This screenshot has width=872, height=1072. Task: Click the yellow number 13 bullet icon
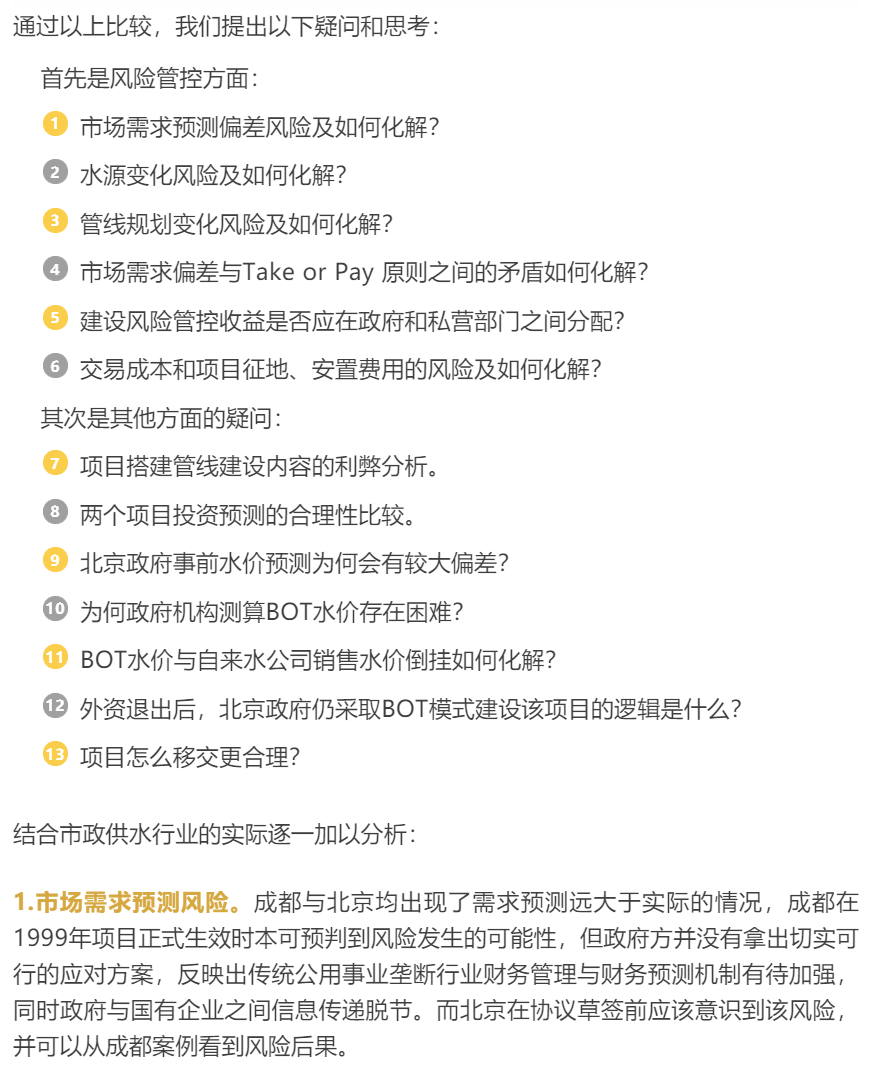click(x=55, y=754)
